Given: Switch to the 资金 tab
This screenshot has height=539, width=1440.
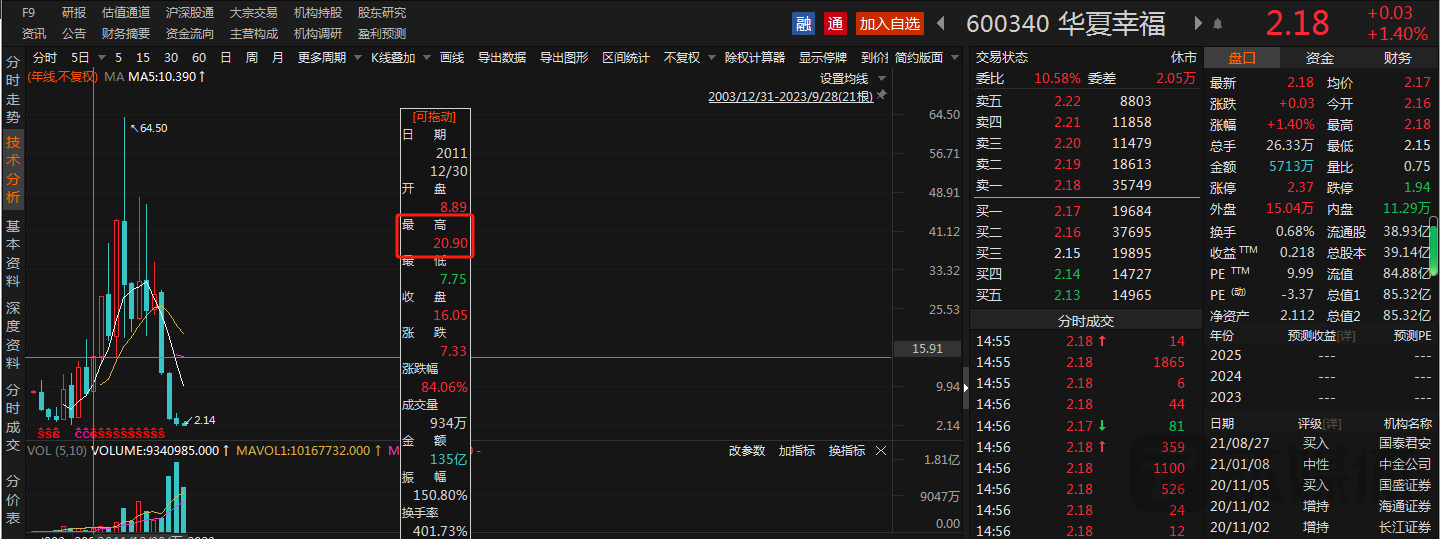Looking at the screenshot, I should 1320,58.
